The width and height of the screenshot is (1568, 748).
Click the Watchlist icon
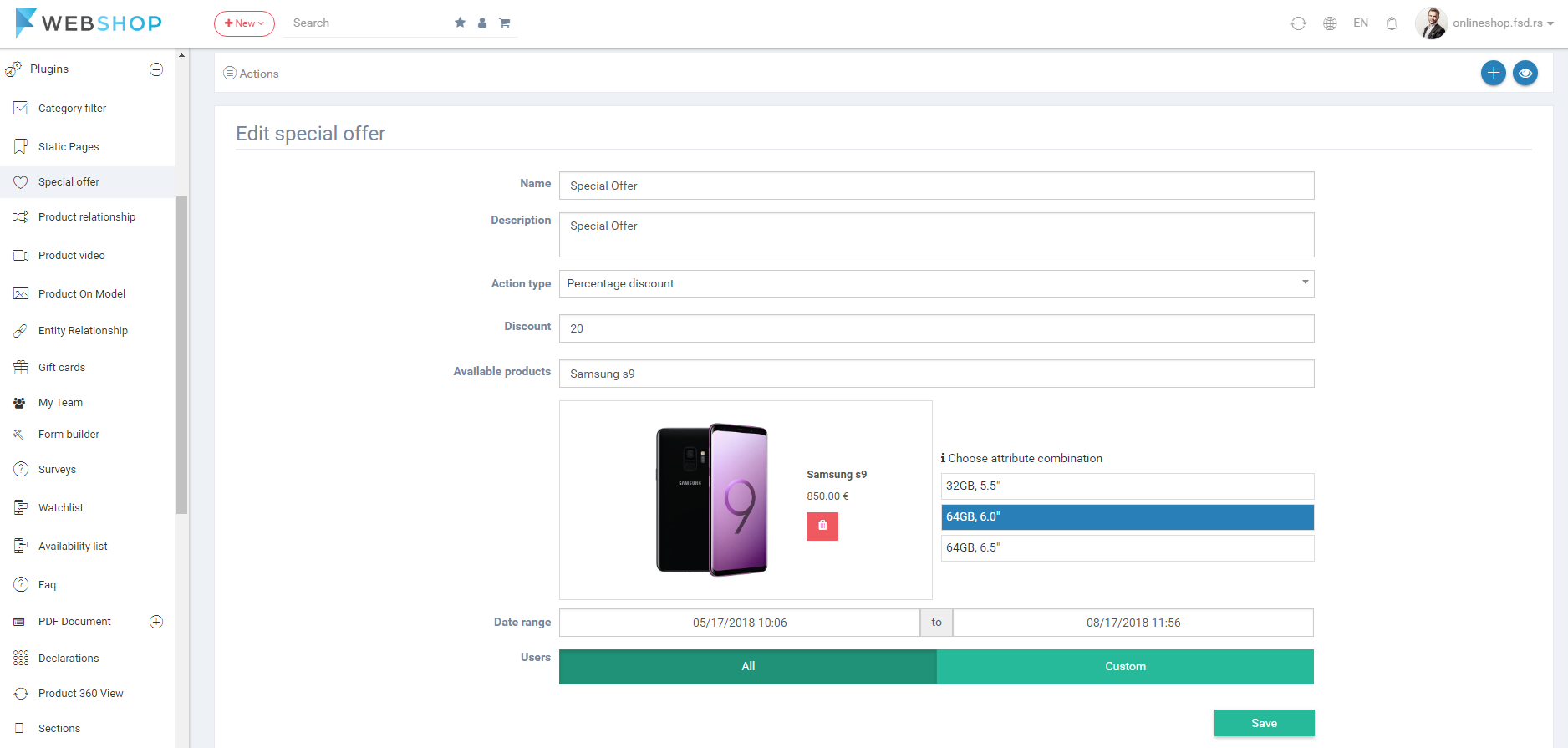pos(21,507)
